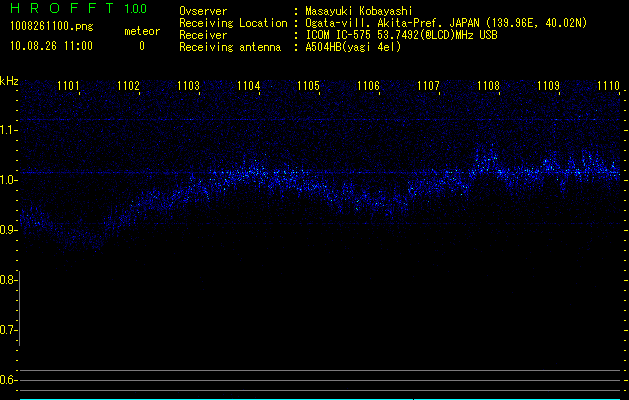This screenshot has width=629, height=400.
Task: Select the file name 1008261100.png
Action: pyautogui.click(x=52, y=26)
